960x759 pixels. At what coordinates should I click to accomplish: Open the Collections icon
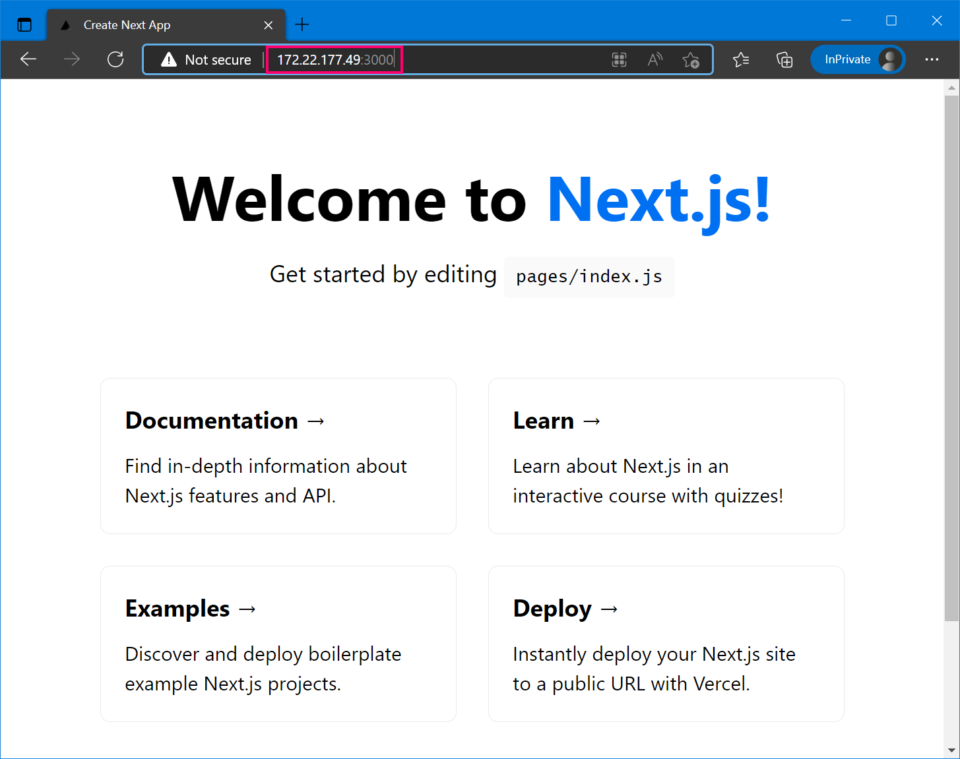click(x=785, y=59)
